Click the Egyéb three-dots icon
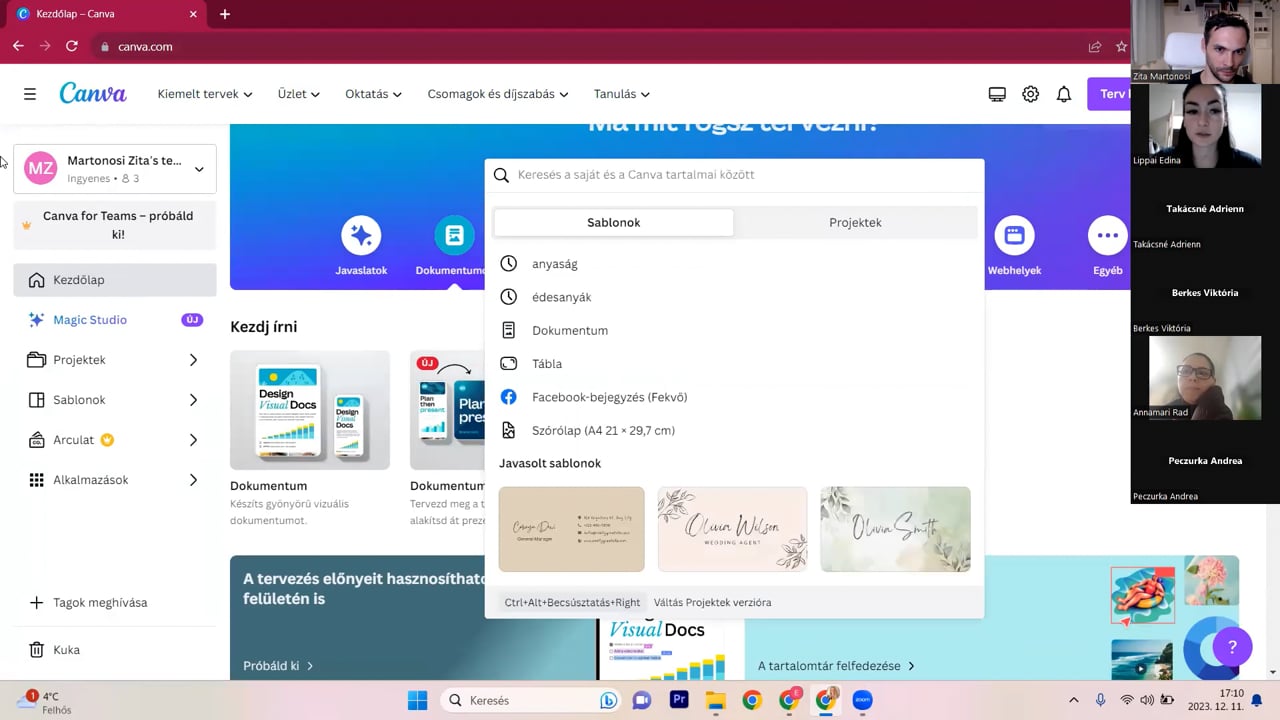This screenshot has width=1280, height=720. pos(1108,235)
